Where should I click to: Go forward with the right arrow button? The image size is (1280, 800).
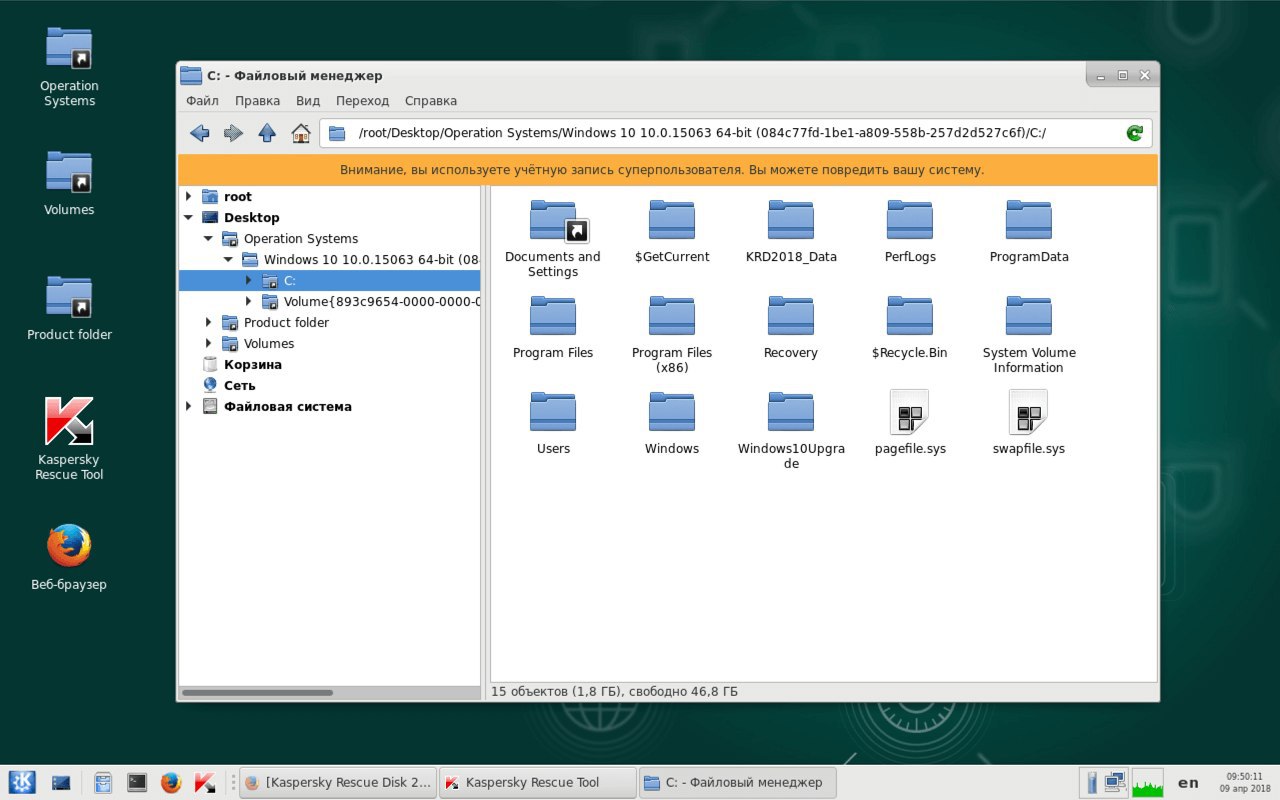point(233,133)
